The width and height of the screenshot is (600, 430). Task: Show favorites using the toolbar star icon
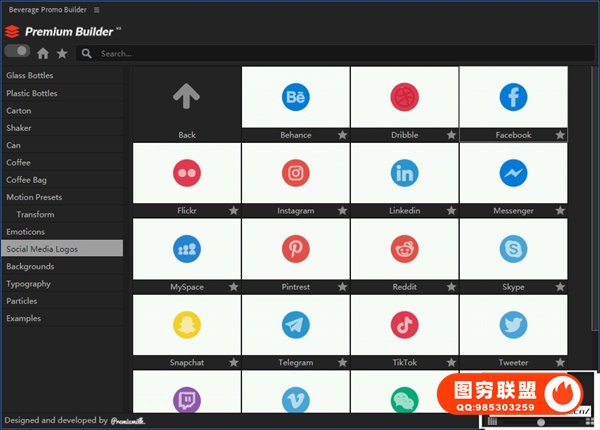point(62,53)
